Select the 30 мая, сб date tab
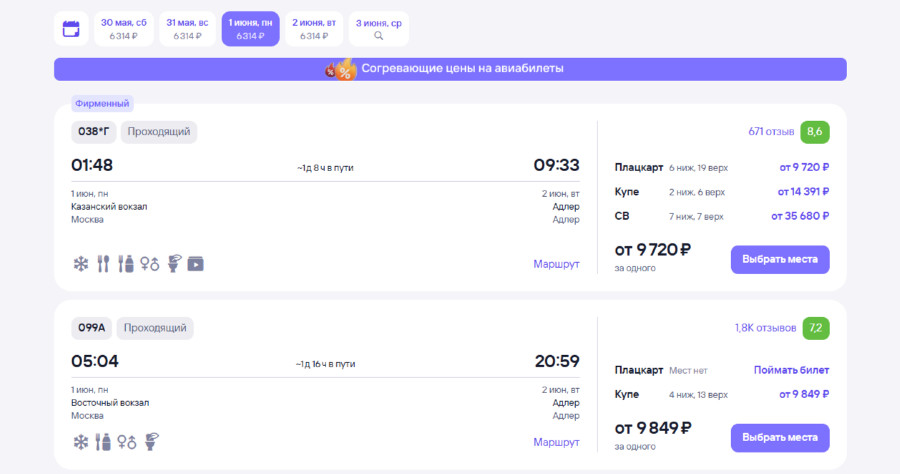 [x=124, y=29]
